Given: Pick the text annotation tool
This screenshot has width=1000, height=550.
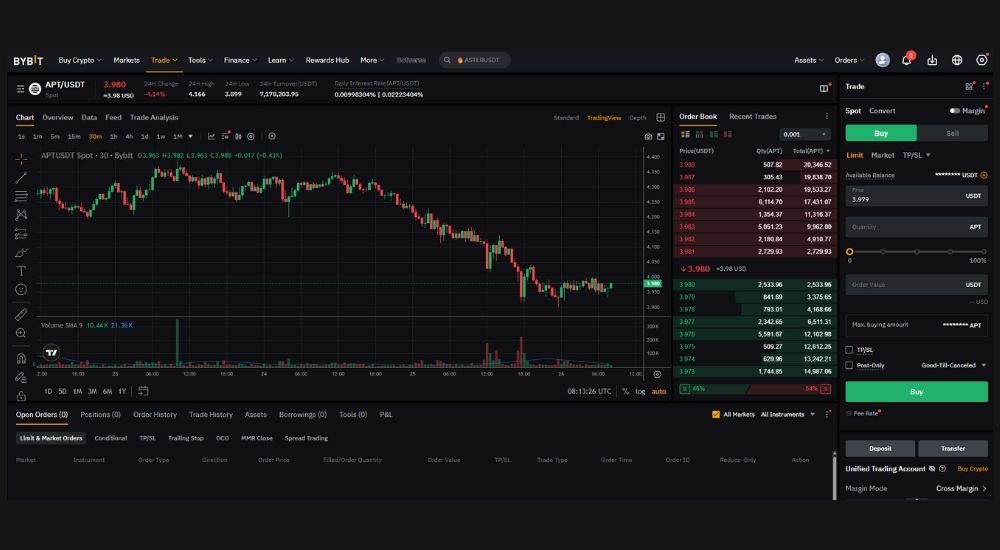Looking at the screenshot, I should point(21,270).
